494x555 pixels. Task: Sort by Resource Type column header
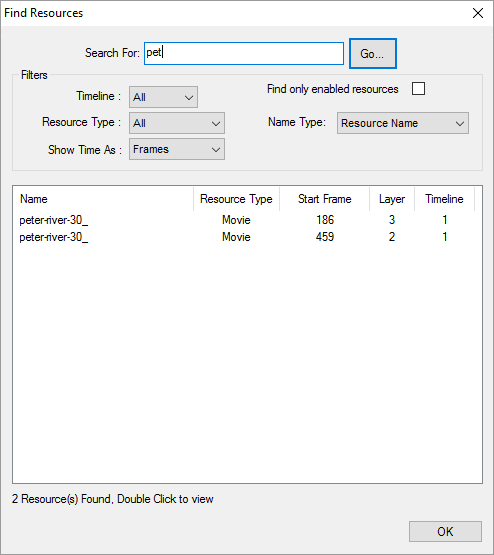[x=236, y=199]
